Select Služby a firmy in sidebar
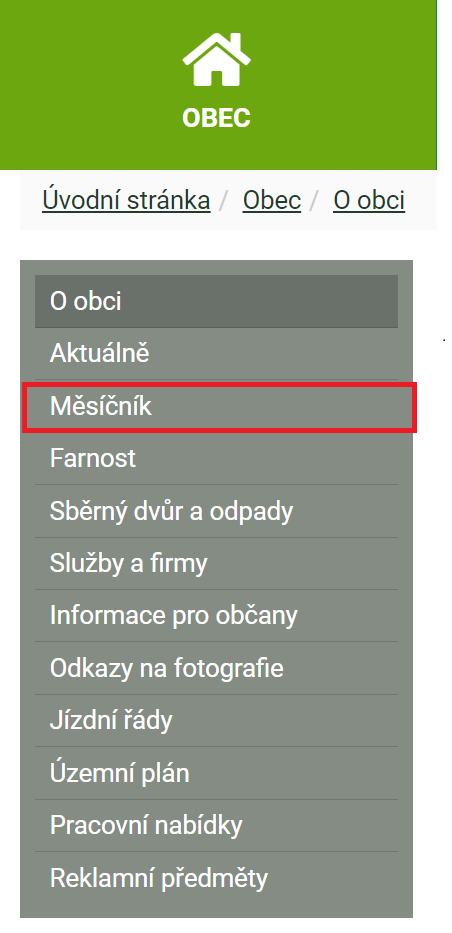Screen dimensions: 452x933 (216, 563)
